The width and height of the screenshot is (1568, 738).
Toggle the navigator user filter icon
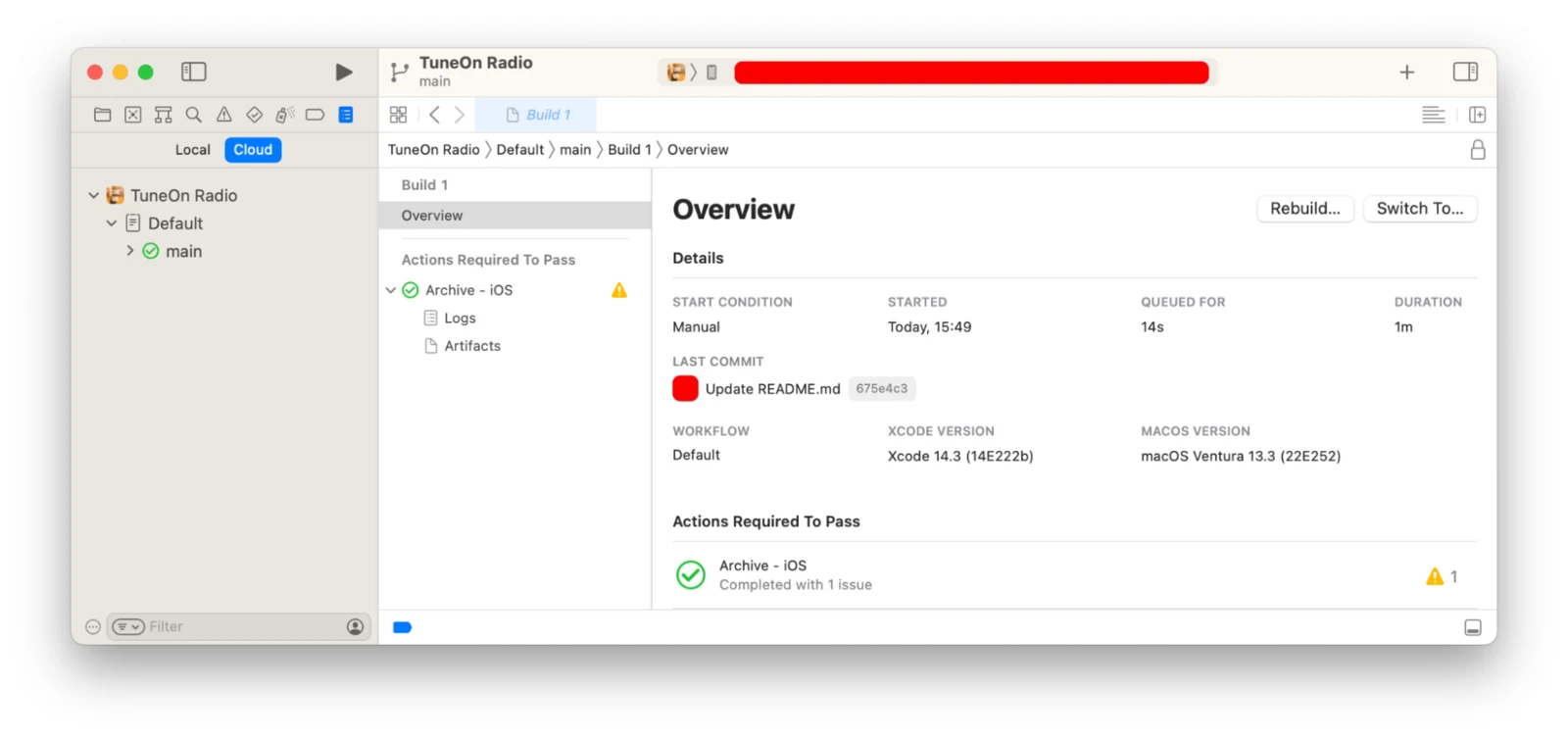(x=356, y=627)
